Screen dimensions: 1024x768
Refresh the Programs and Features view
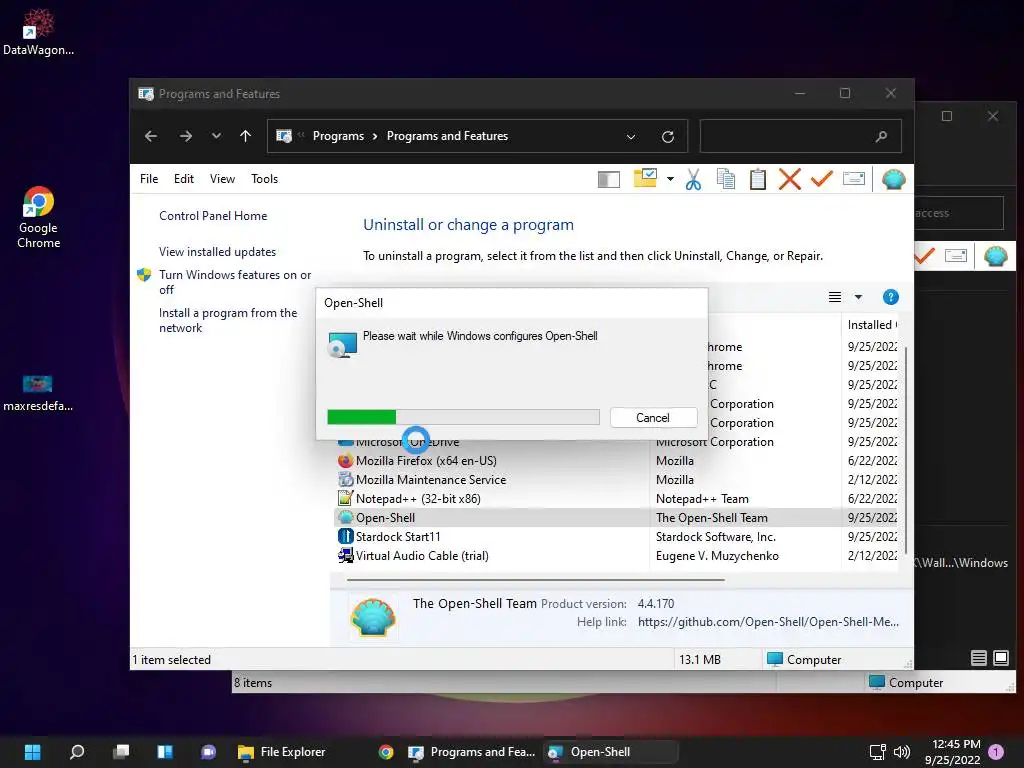click(667, 136)
